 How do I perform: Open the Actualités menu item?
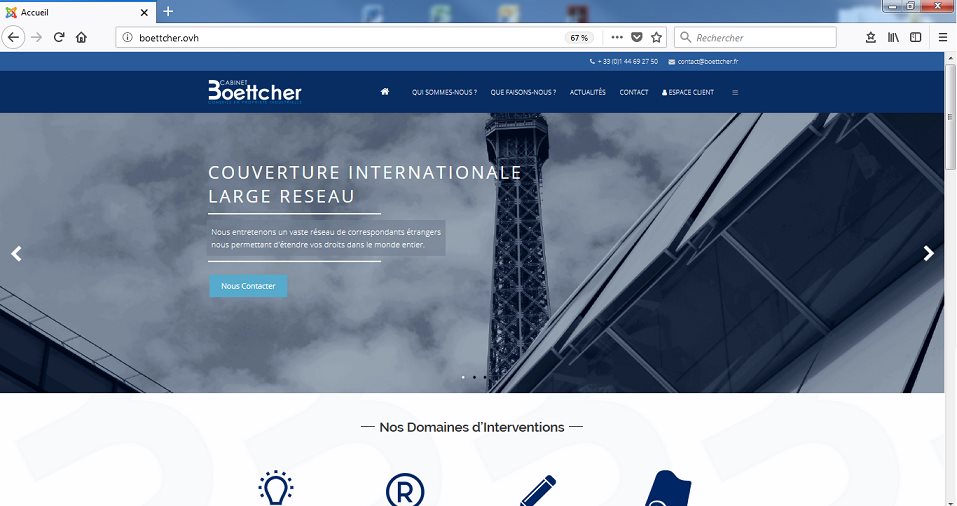[588, 92]
